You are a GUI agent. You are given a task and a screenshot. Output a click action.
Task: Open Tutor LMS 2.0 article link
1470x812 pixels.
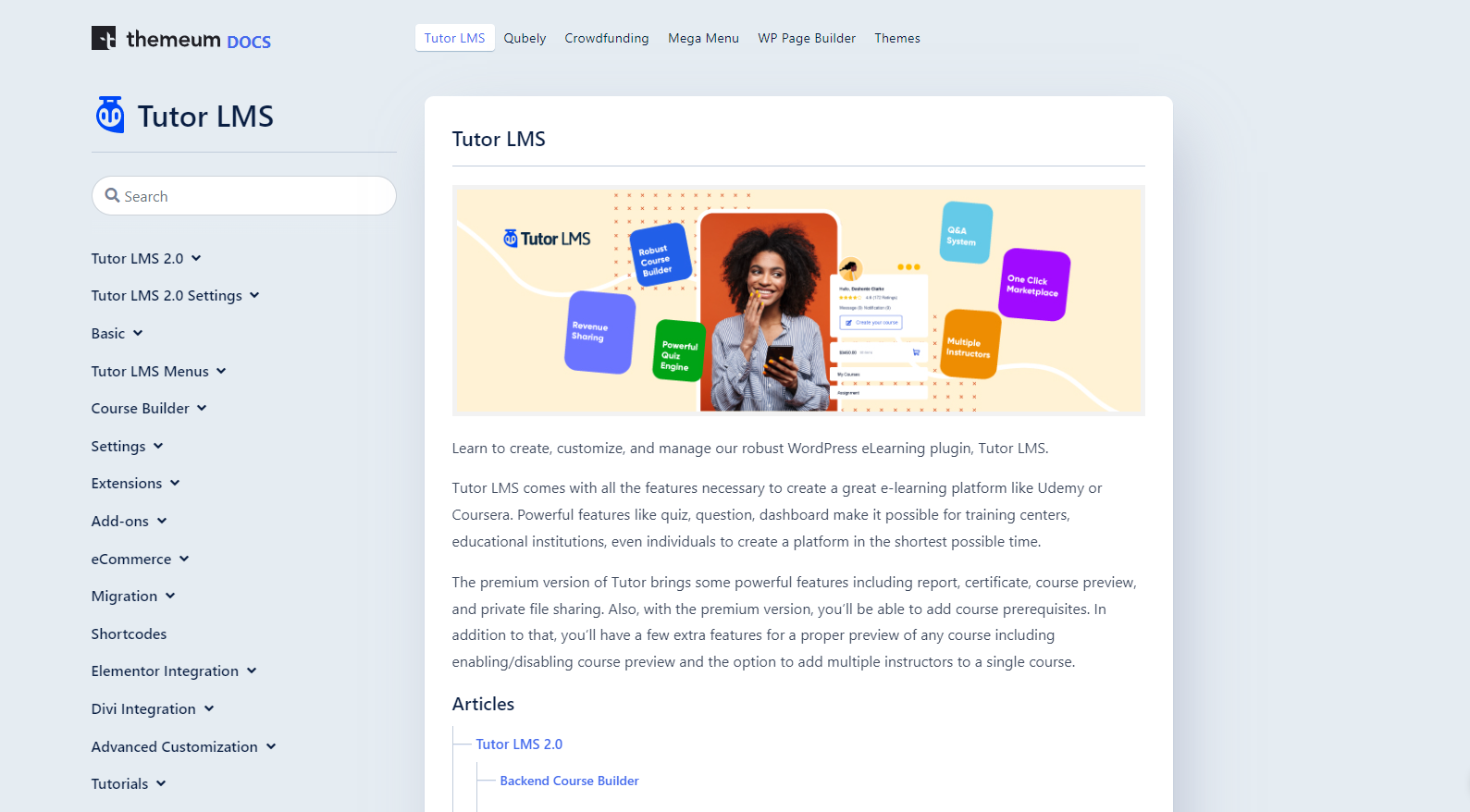pyautogui.click(x=519, y=744)
